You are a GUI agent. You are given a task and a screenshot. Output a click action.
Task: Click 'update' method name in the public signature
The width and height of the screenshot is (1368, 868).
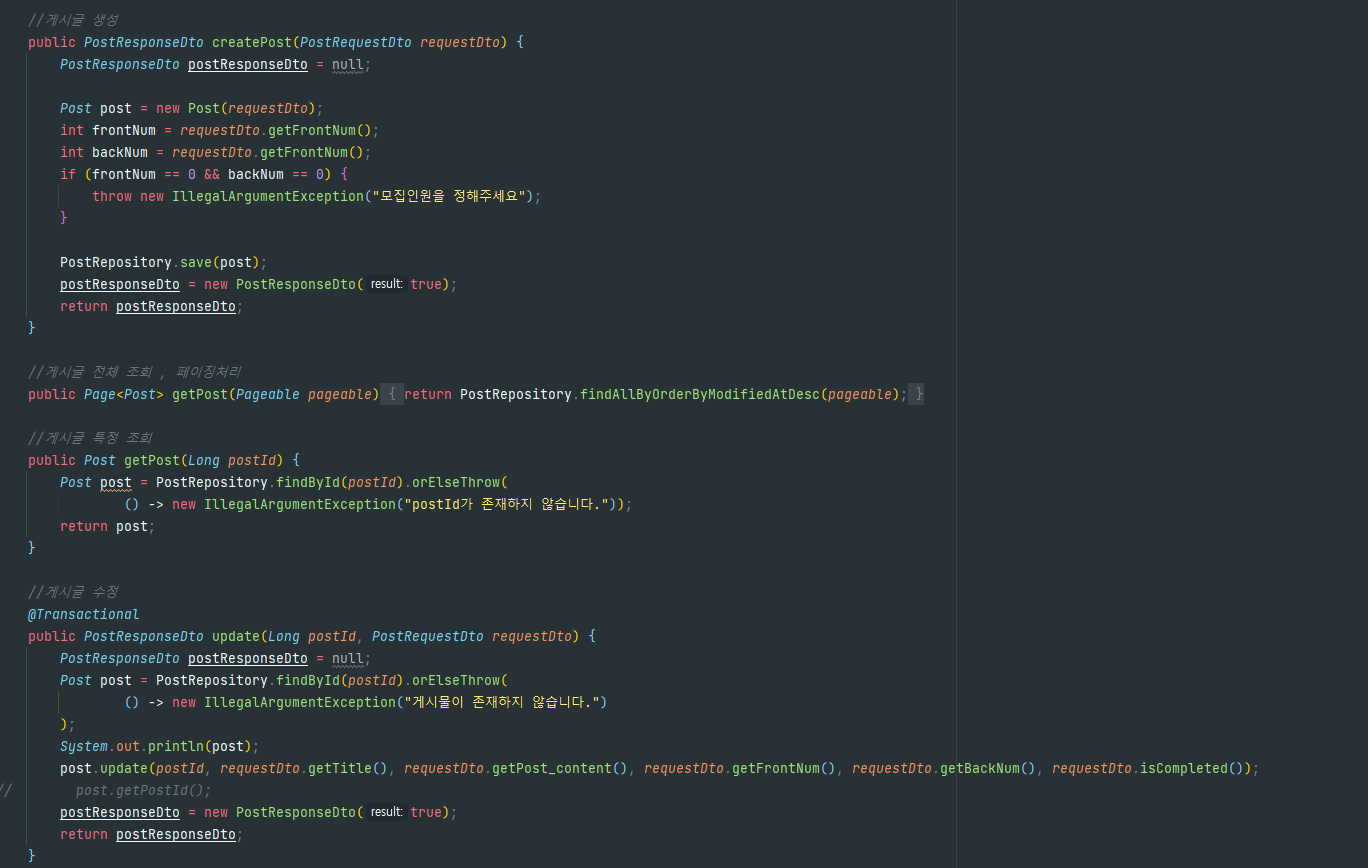[236, 636]
